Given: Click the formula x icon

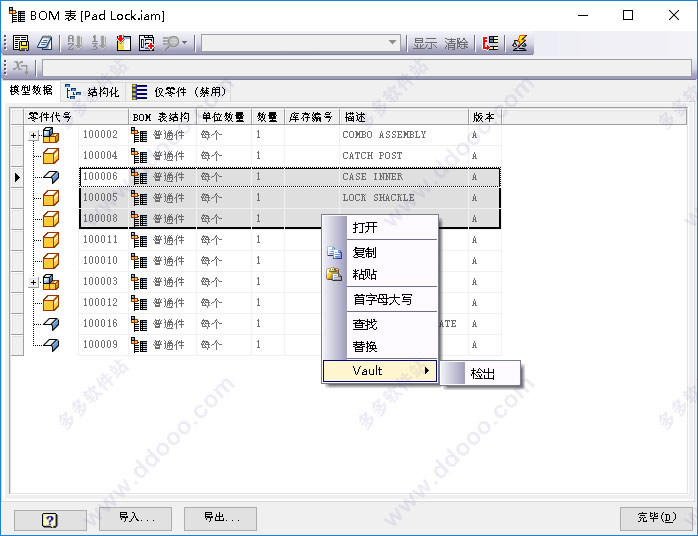Looking at the screenshot, I should (20, 67).
